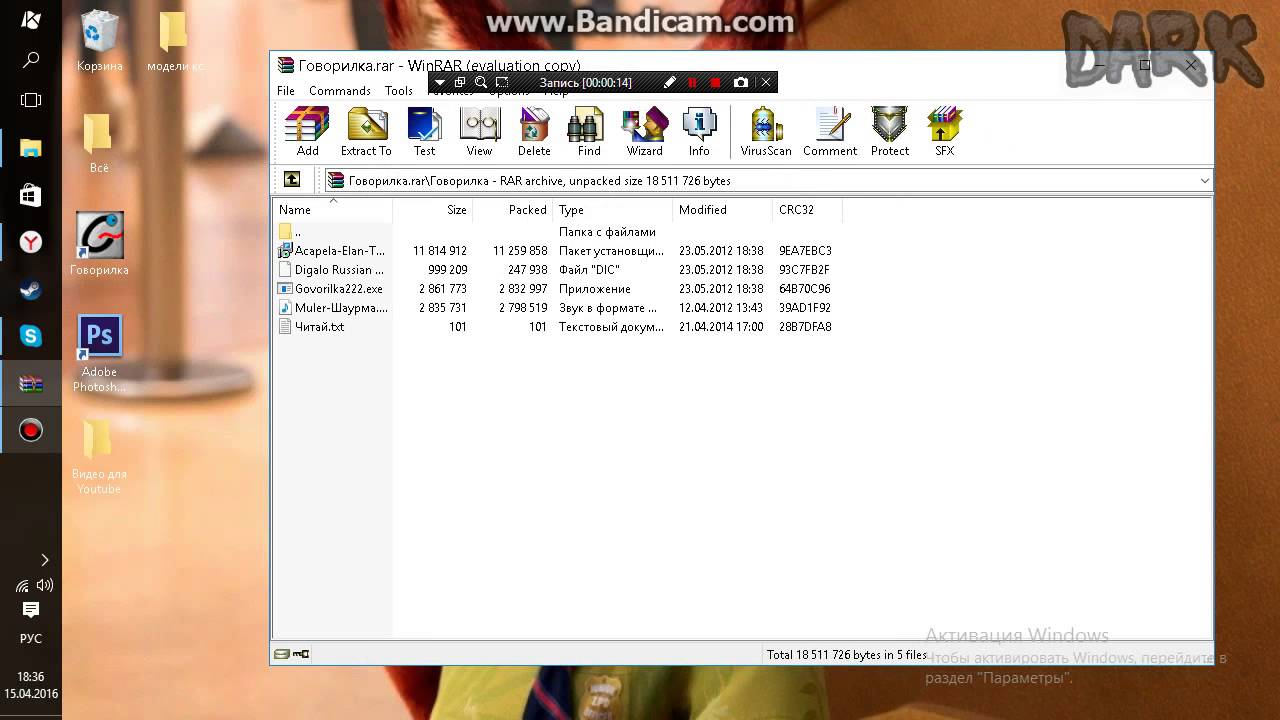The width and height of the screenshot is (1280, 720).
Task: Open Skype from the taskbar
Action: (31, 337)
